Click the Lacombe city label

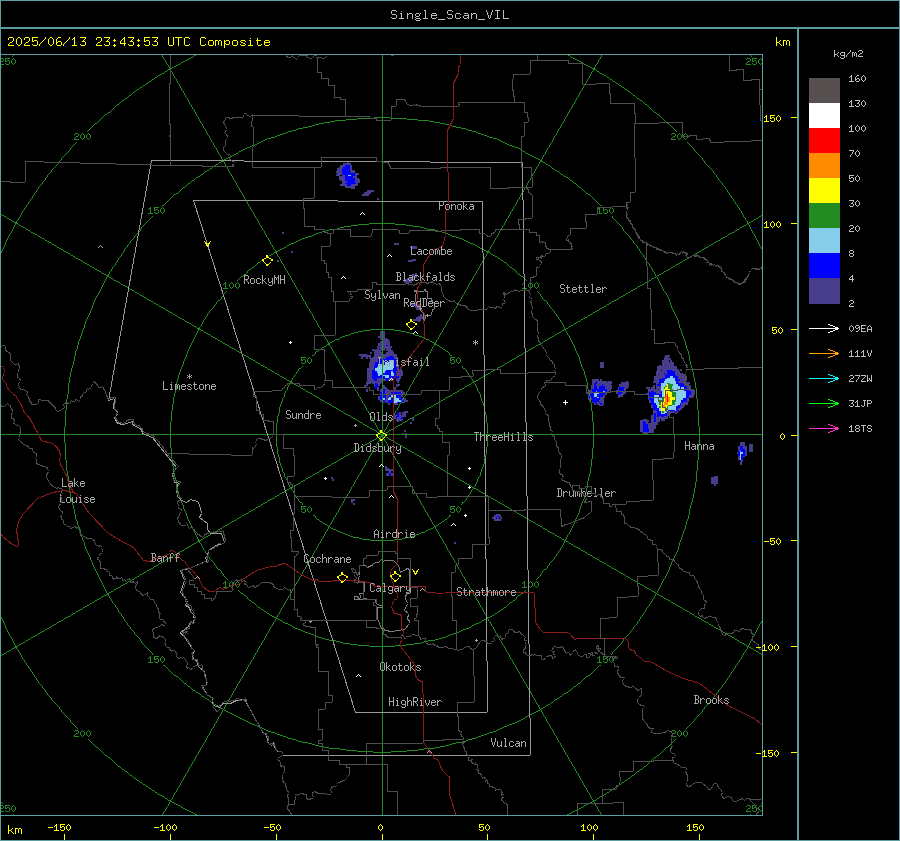click(431, 251)
